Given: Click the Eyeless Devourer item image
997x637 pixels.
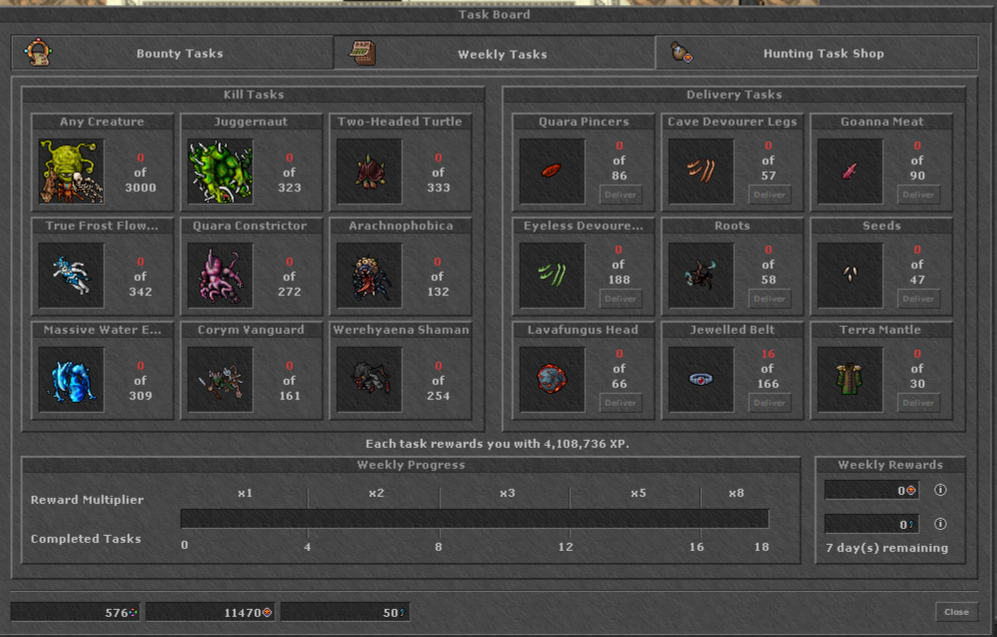Looking at the screenshot, I should point(552,276).
